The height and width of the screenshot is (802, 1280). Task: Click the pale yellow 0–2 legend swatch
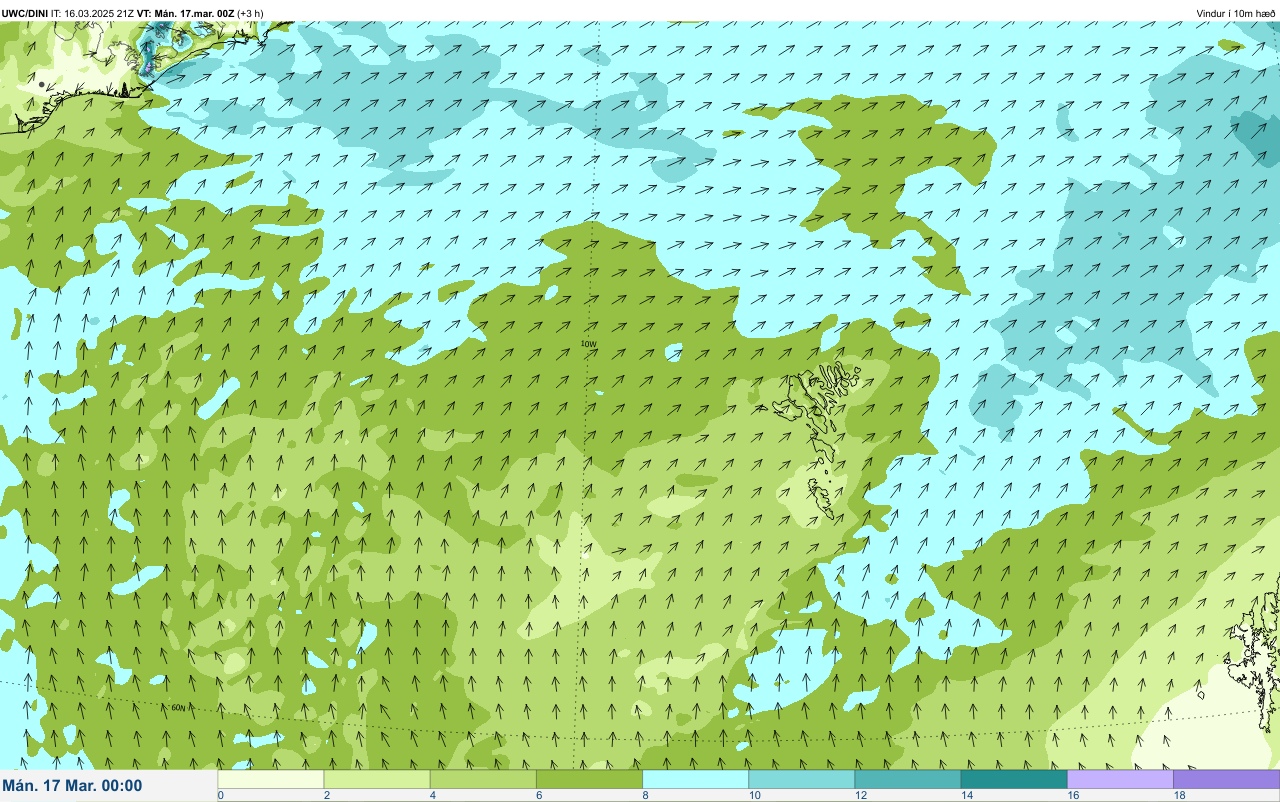click(x=271, y=779)
